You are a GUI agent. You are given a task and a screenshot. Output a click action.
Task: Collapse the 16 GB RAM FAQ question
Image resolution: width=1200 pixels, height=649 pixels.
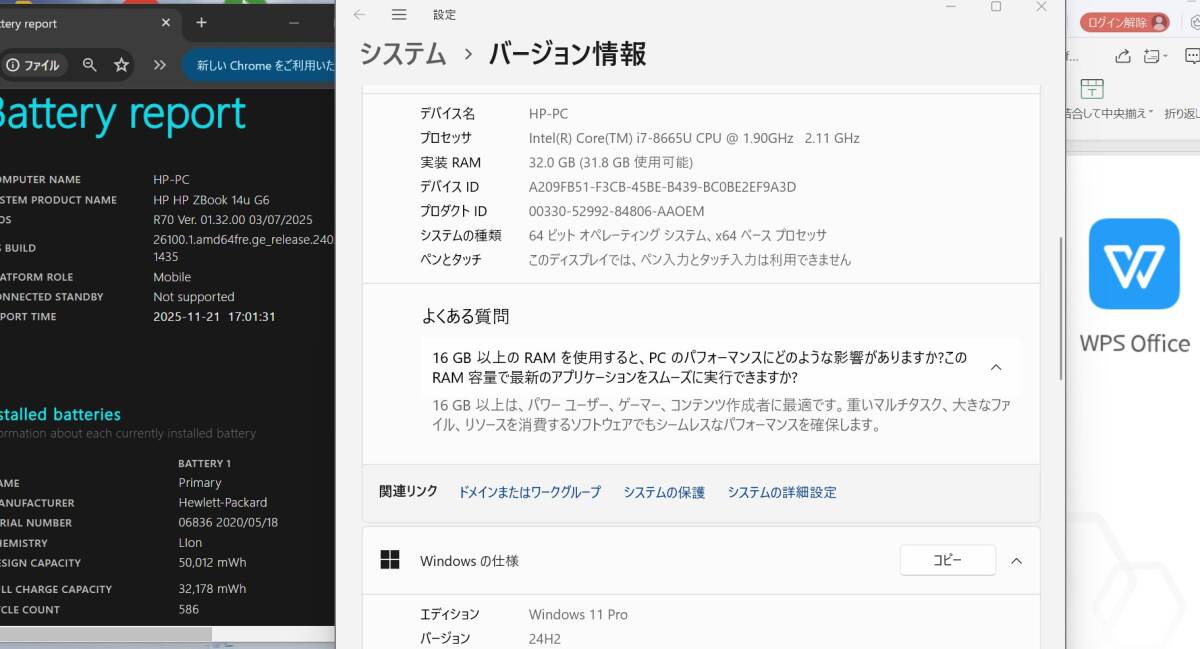(996, 367)
